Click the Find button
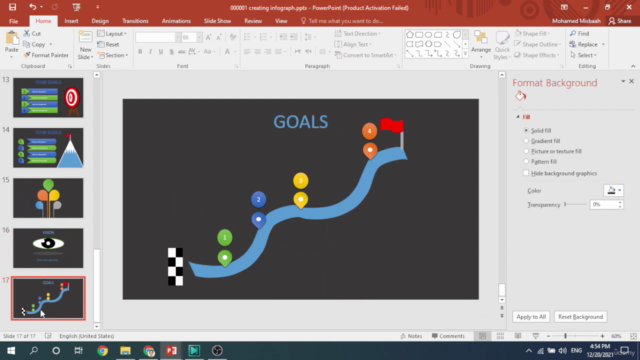The image size is (640, 360). tap(580, 33)
